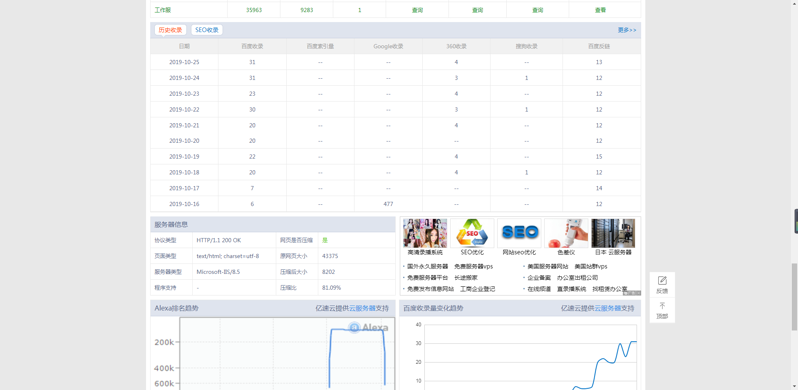Click the text/html; charset=utf-8 value
This screenshot has height=390, width=798.
pyautogui.click(x=227, y=256)
